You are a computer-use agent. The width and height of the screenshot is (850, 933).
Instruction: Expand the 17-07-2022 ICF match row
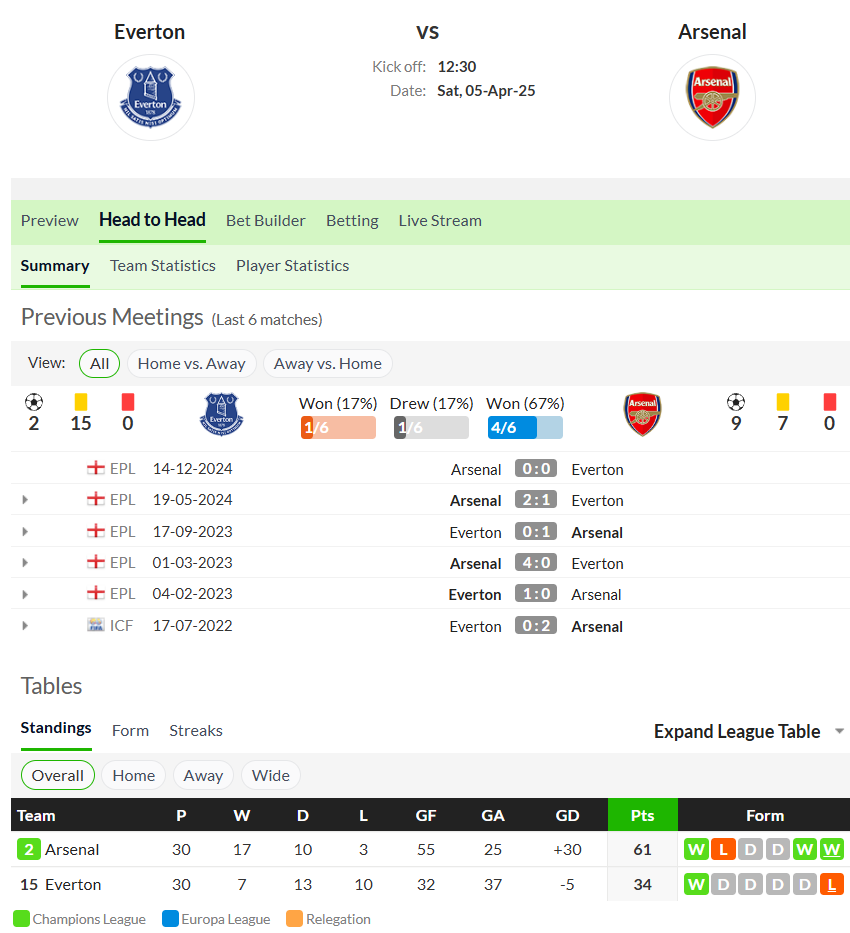tap(25, 626)
